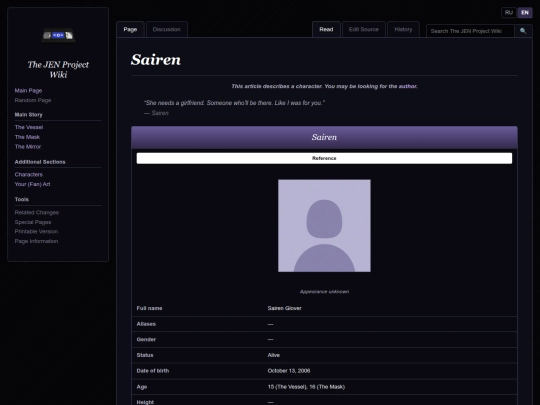Click the placeholder character portrait image
Viewport: 540px width, 405px height.
coord(324,226)
